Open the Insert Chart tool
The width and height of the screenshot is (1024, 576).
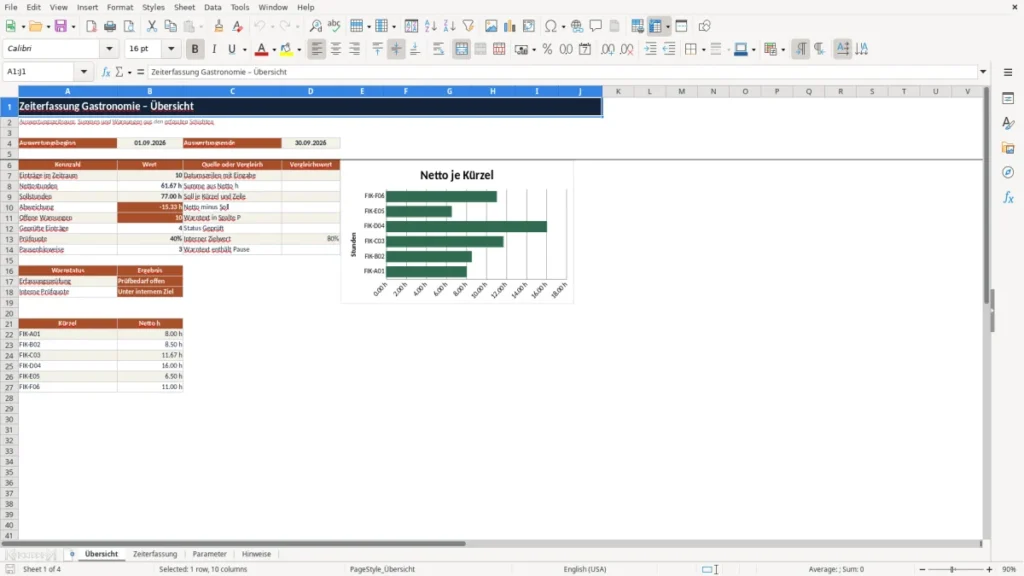click(509, 26)
